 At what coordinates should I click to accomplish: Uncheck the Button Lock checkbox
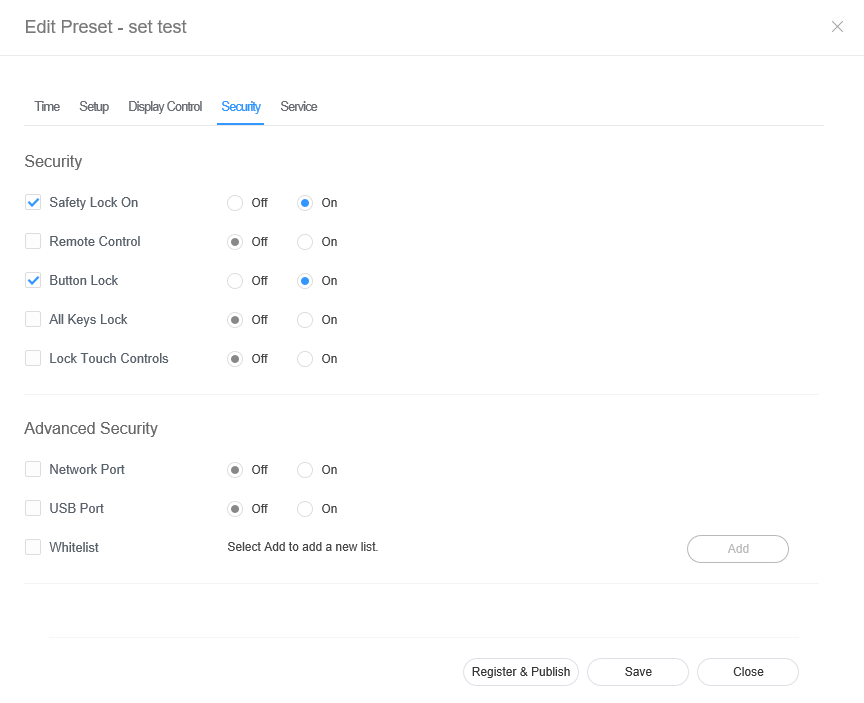point(33,281)
